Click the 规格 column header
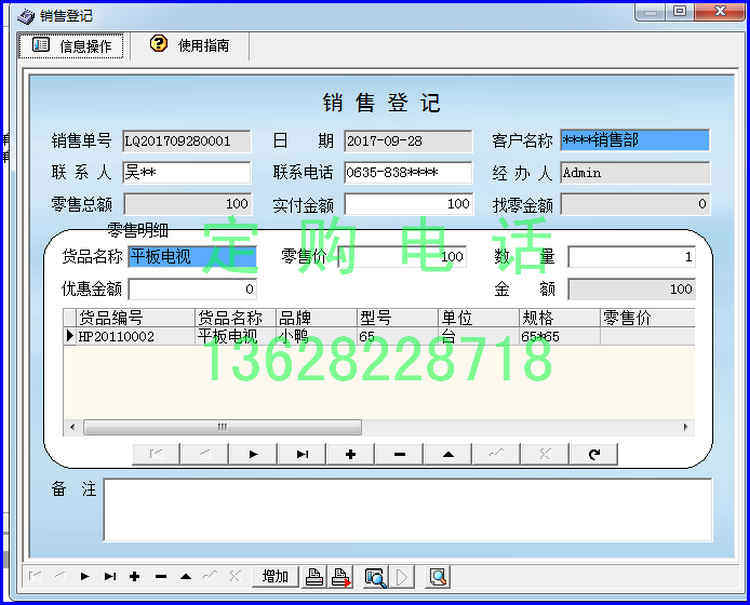The height and width of the screenshot is (605, 750). tap(560, 318)
